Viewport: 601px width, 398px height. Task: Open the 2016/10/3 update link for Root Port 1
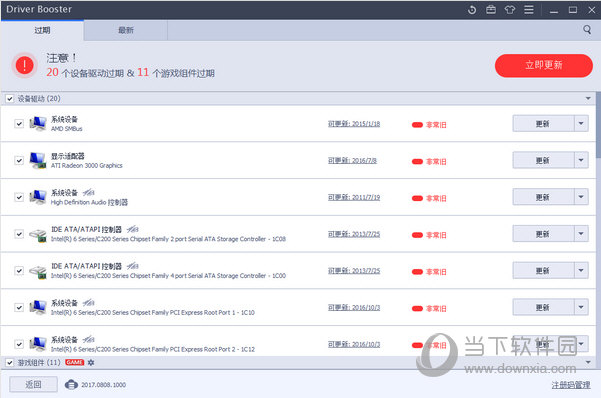[354, 308]
